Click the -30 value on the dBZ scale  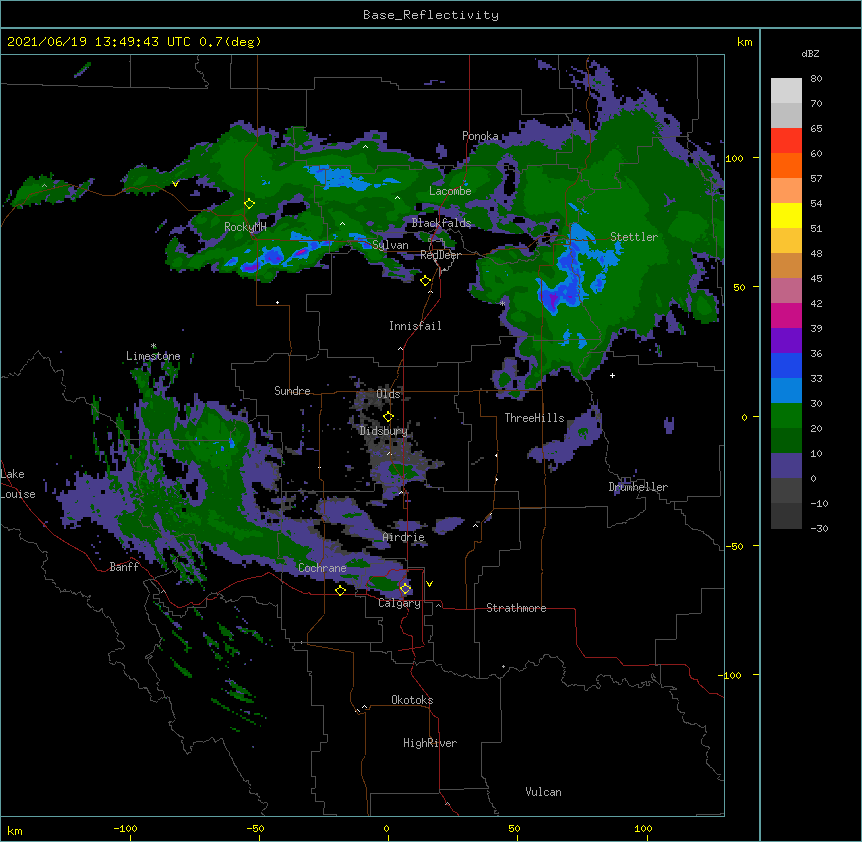click(819, 529)
